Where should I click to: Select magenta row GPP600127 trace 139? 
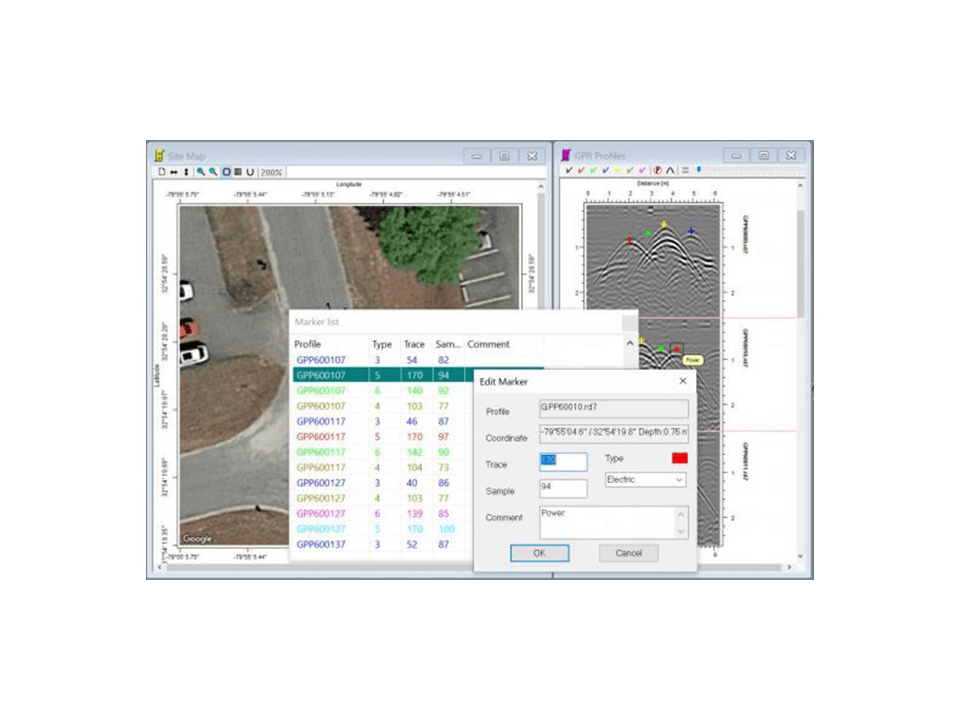pos(383,513)
